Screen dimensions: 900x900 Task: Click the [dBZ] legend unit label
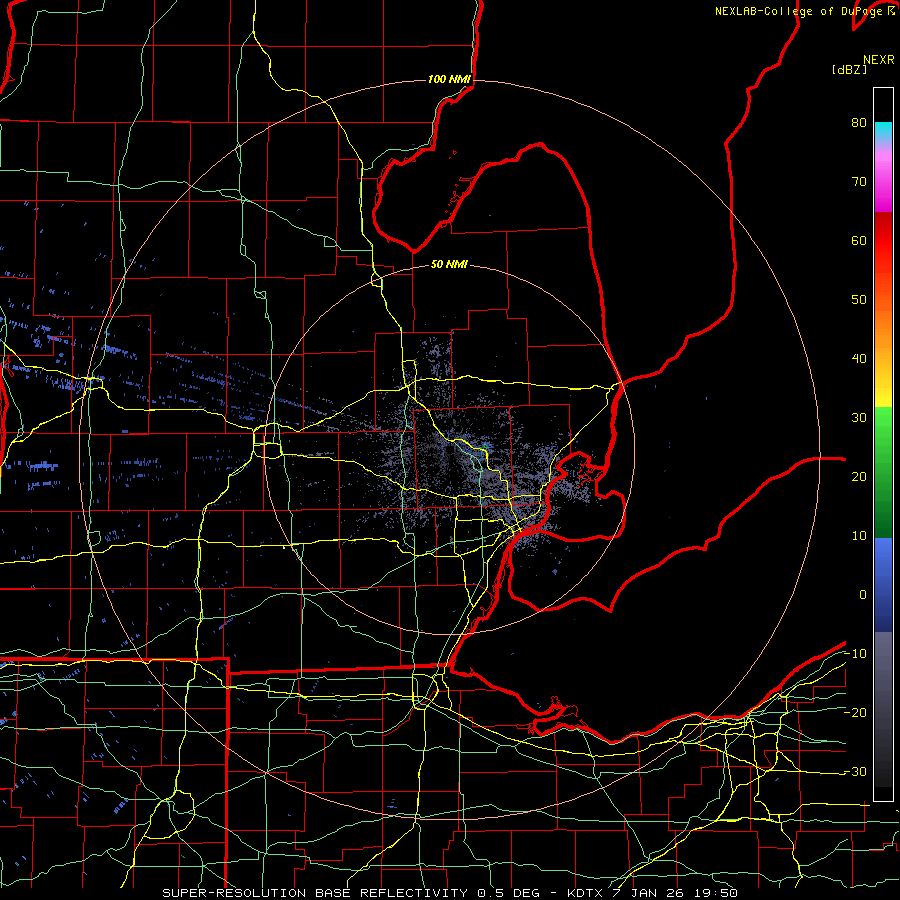pyautogui.click(x=849, y=69)
